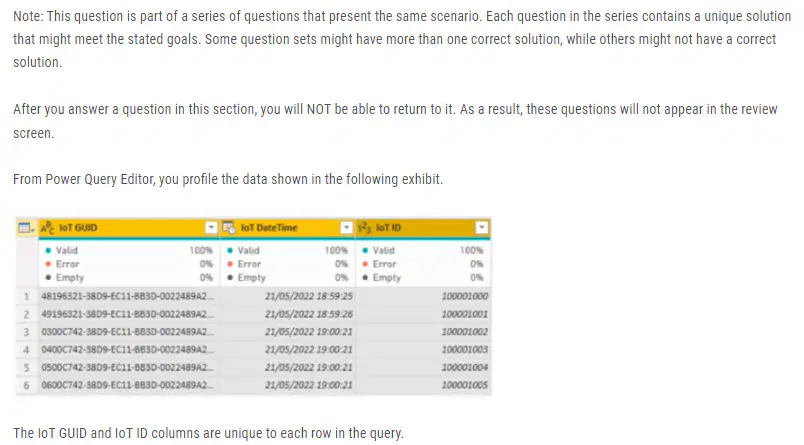The height and width of the screenshot is (445, 804).
Task: Select row number 1 in the grid
Action: 26,296
